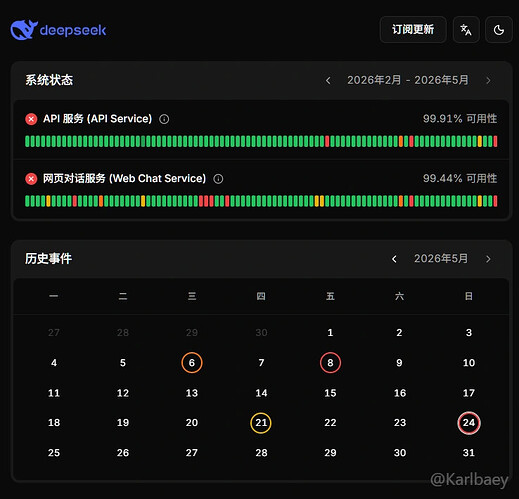The height and width of the screenshot is (499, 519).
Task: Click the 99.91% 可用性 text
Action: [x=460, y=119]
